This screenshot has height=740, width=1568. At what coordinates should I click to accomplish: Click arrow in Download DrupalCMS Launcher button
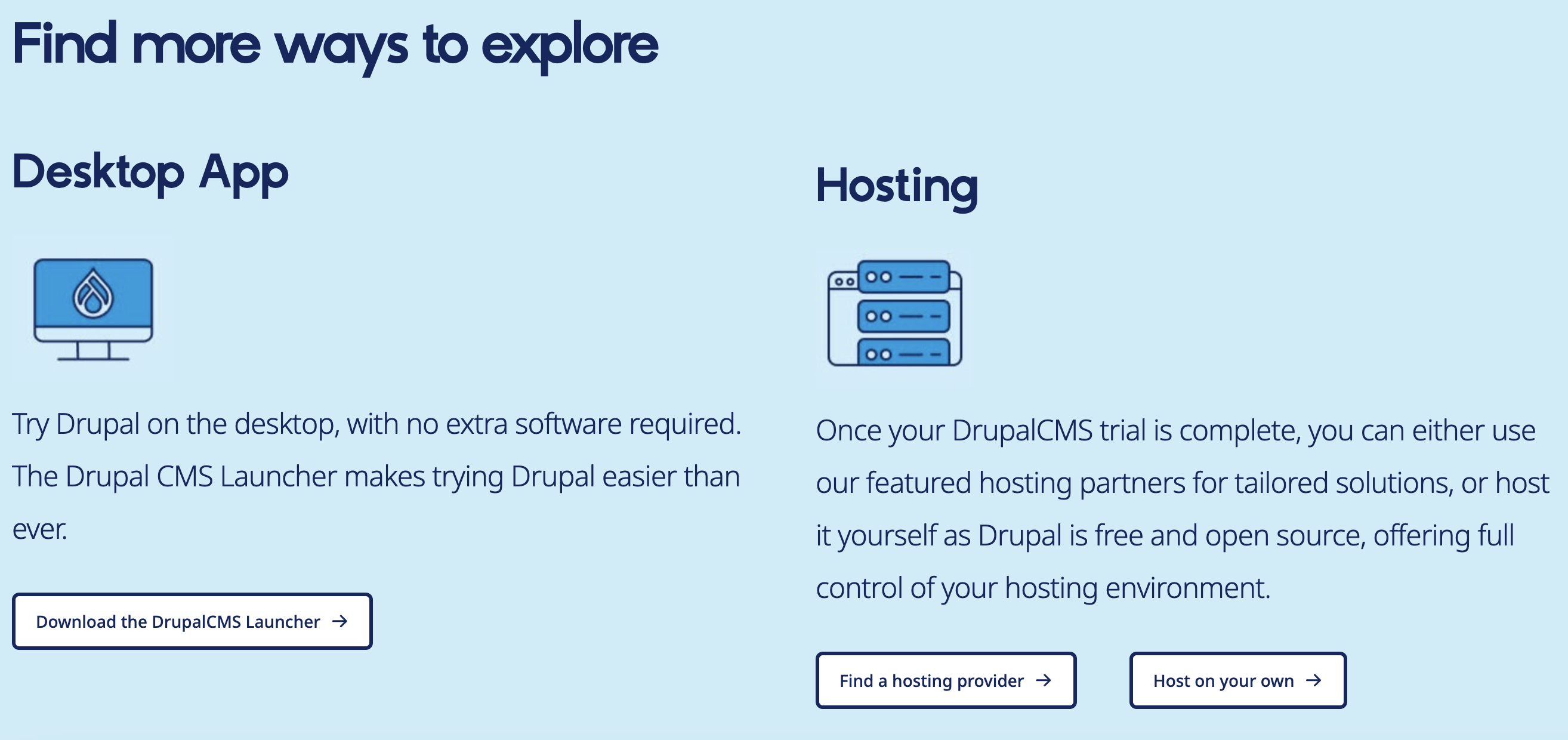[x=339, y=621]
